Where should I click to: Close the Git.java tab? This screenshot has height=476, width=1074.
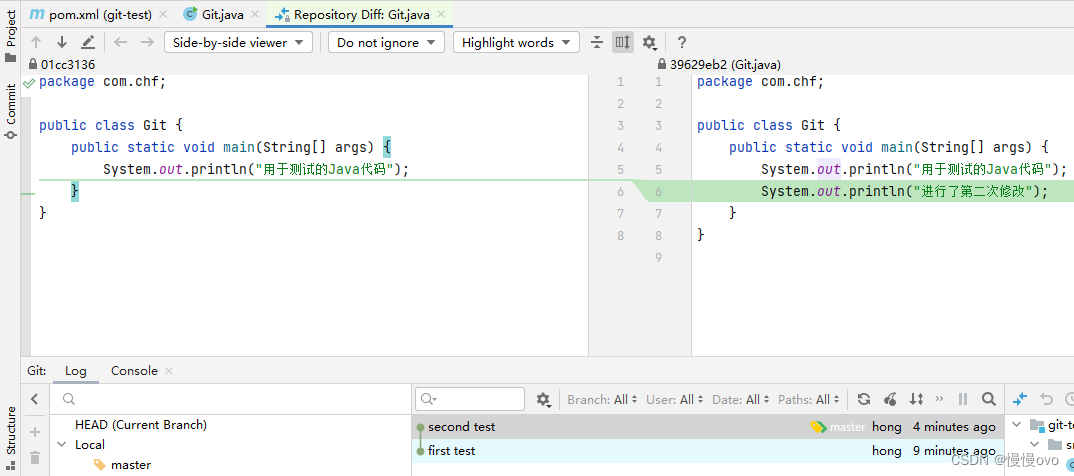(255, 14)
